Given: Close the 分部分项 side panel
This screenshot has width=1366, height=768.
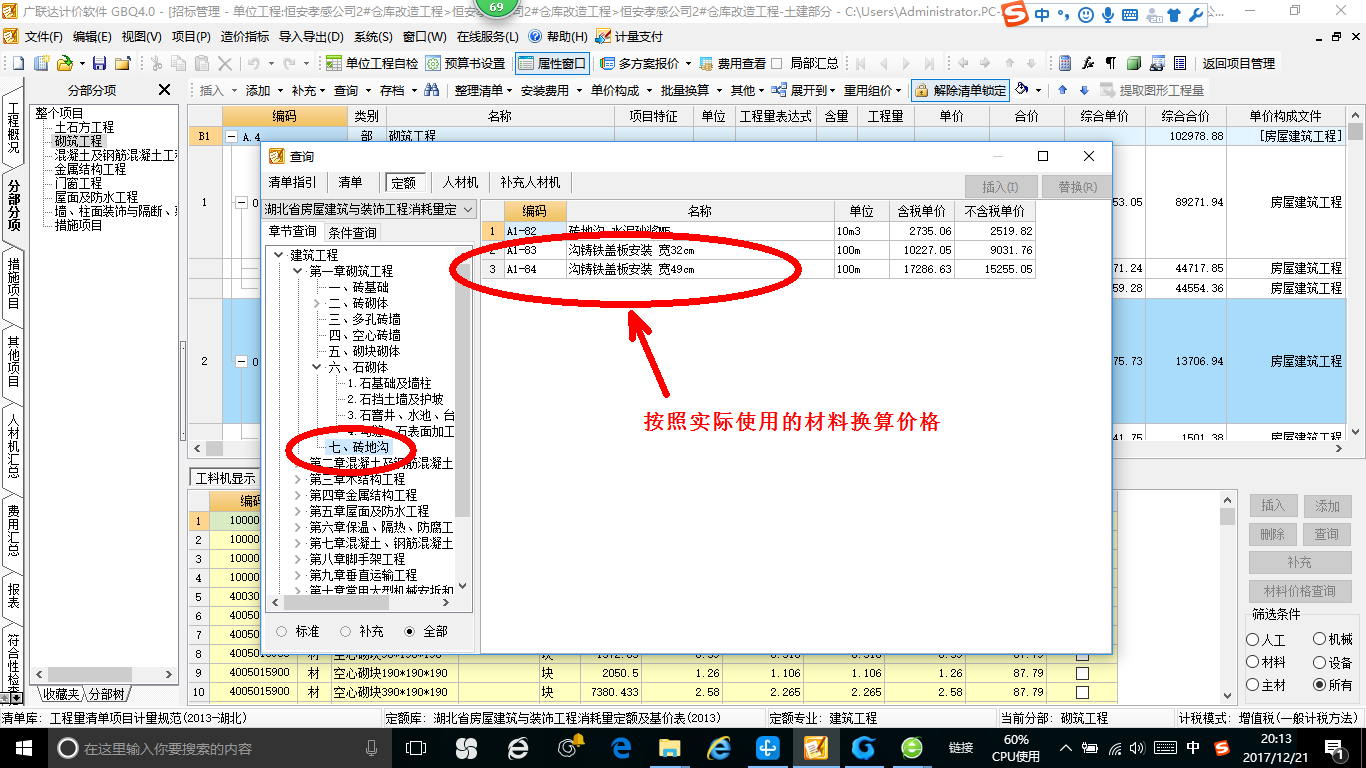Looking at the screenshot, I should [x=165, y=90].
